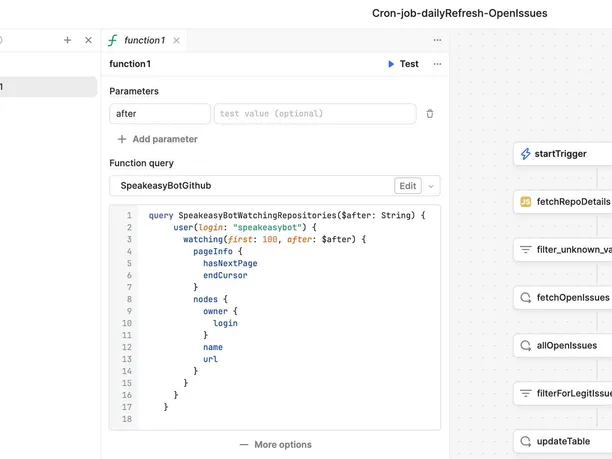Screen dimensions: 612x459
Task: Select the allOpenIssues block
Action: click(x=563, y=345)
